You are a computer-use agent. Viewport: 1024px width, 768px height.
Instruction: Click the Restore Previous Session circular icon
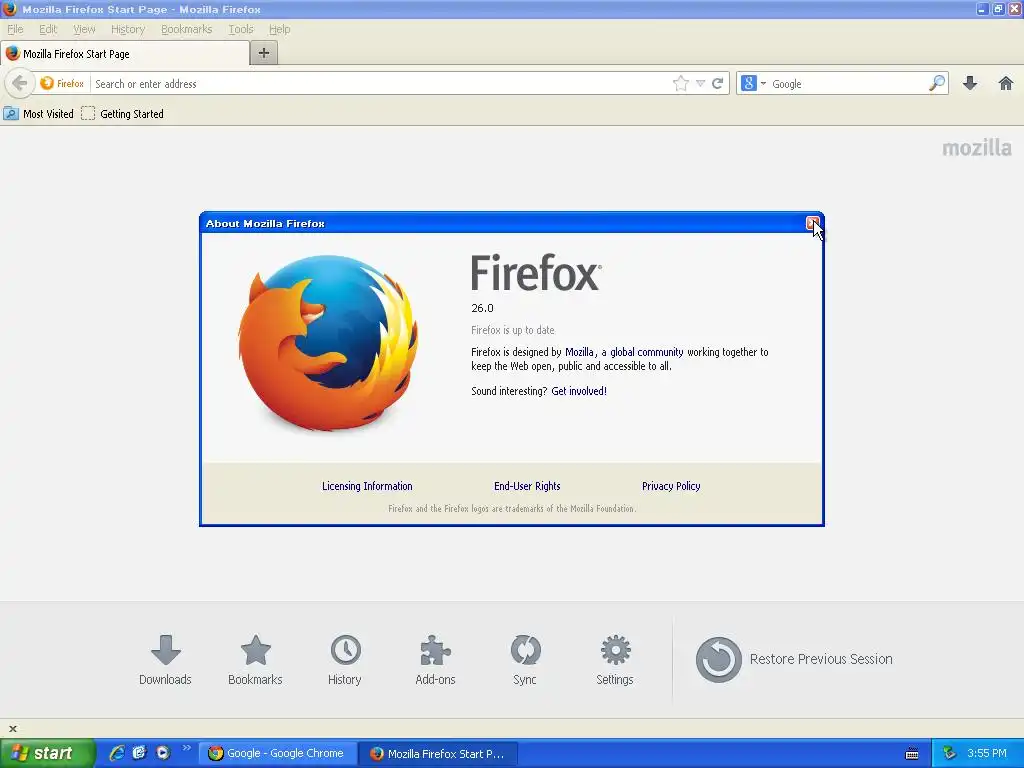pyautogui.click(x=718, y=660)
